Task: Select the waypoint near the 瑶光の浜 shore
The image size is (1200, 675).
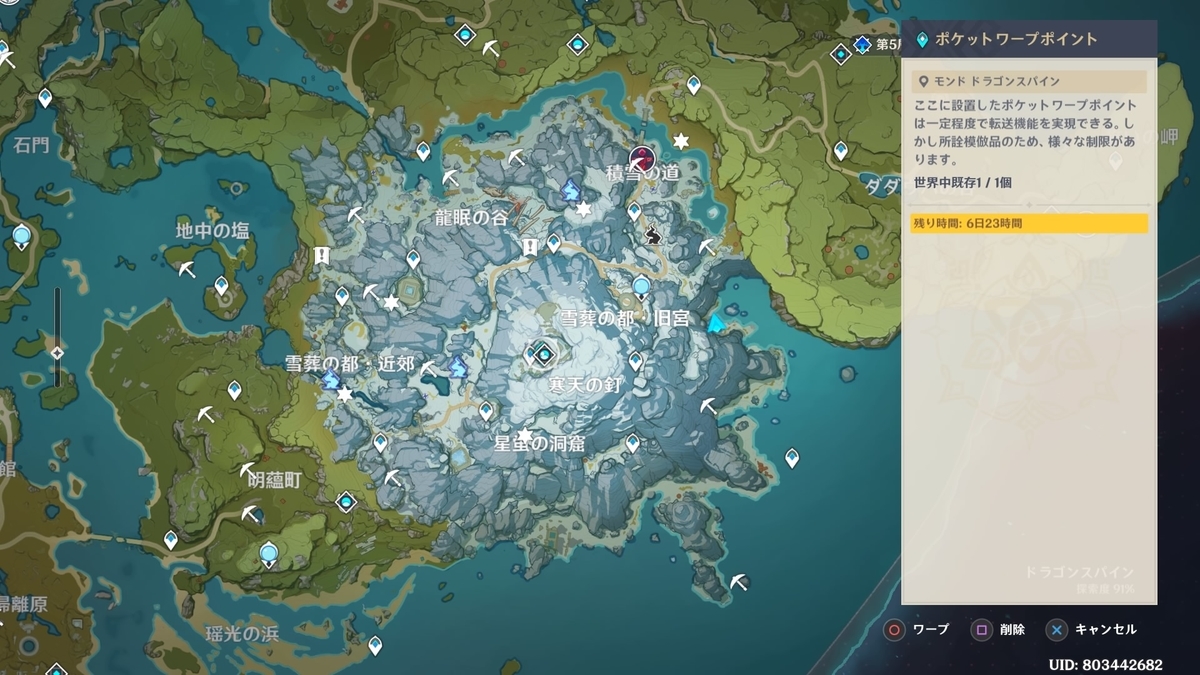Action: click(375, 646)
